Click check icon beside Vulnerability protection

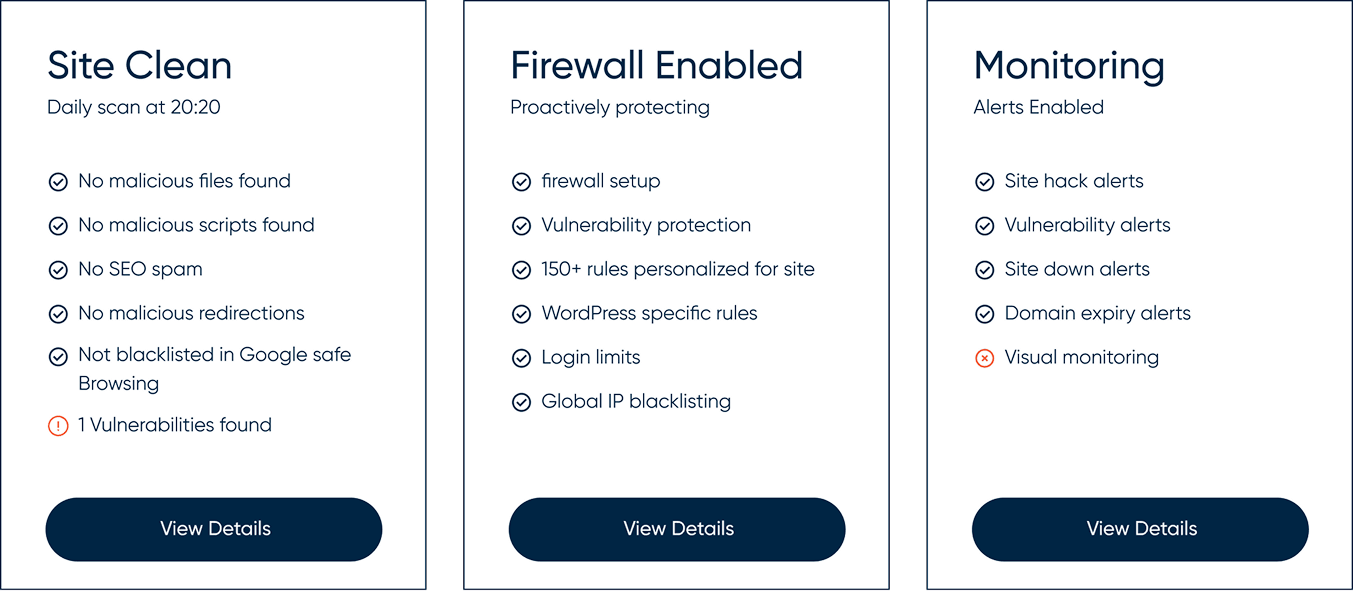pyautogui.click(x=521, y=226)
